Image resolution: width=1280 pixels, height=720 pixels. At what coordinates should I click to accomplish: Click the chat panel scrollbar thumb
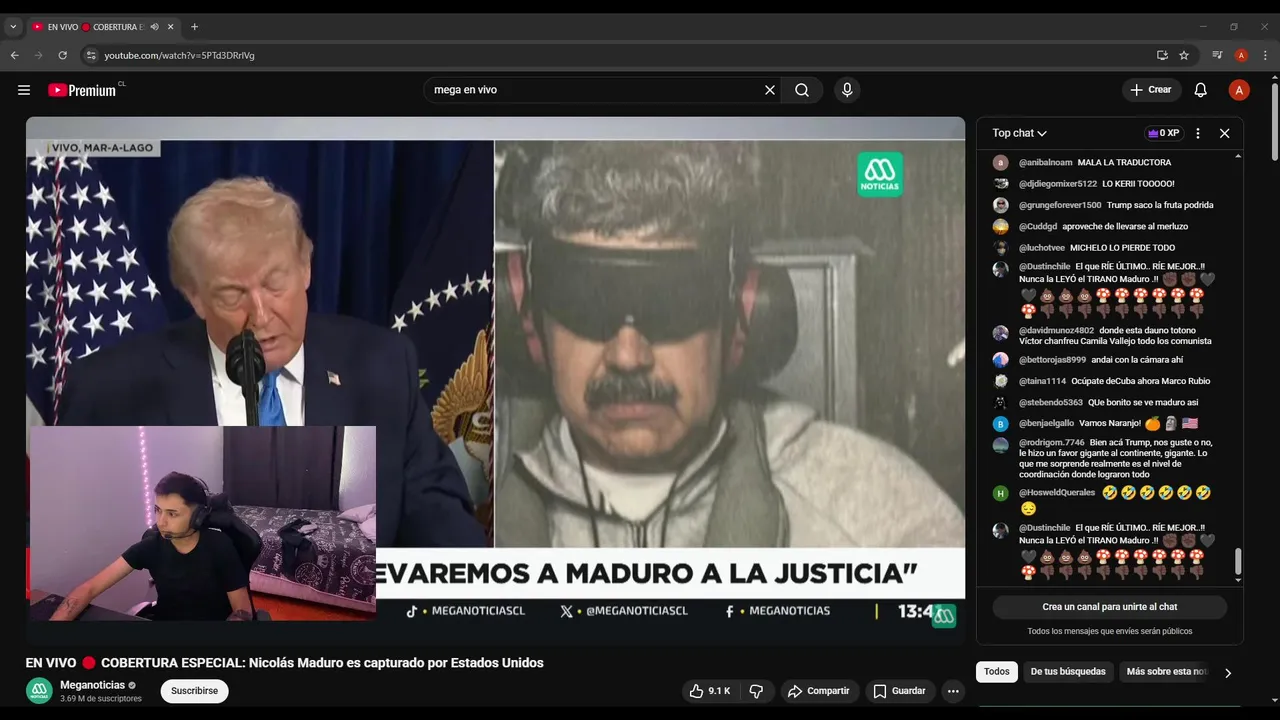click(x=1238, y=561)
